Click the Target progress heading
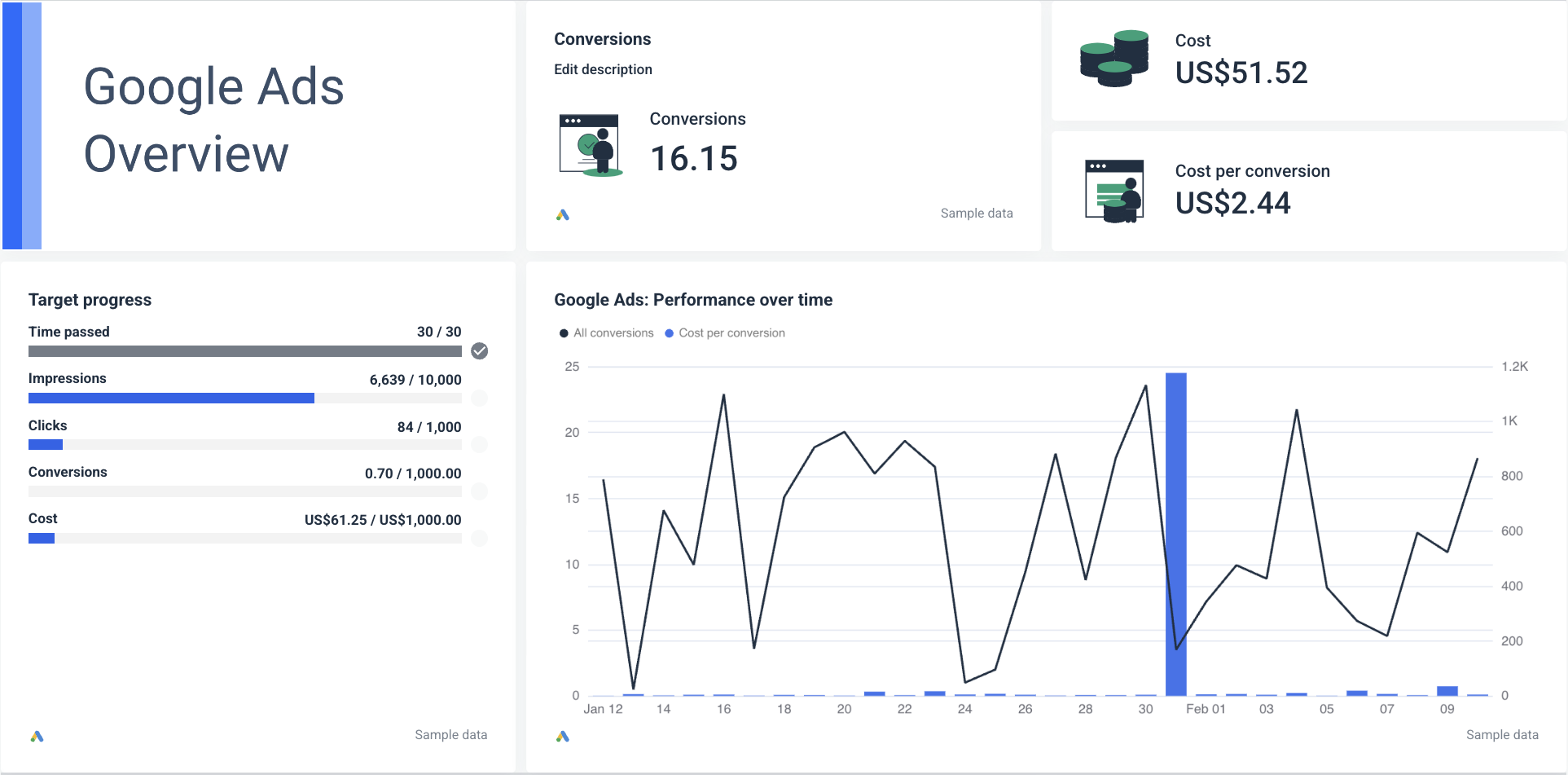1568x775 pixels. (x=90, y=300)
